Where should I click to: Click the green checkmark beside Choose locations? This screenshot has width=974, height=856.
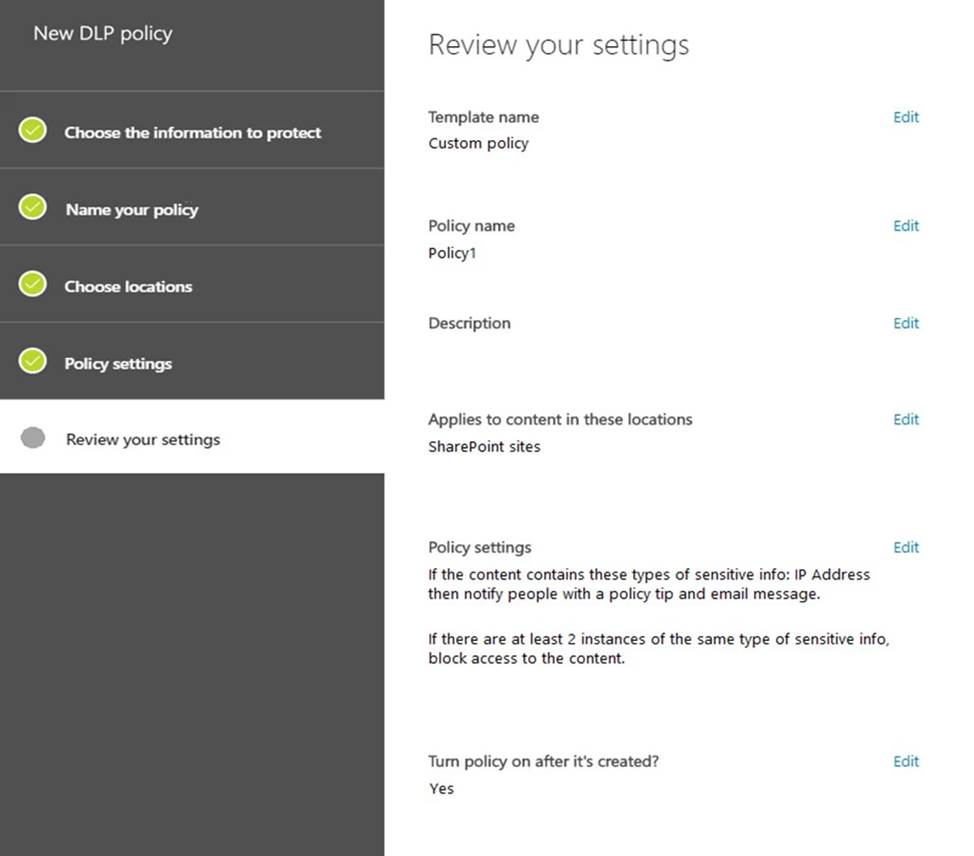(x=33, y=285)
